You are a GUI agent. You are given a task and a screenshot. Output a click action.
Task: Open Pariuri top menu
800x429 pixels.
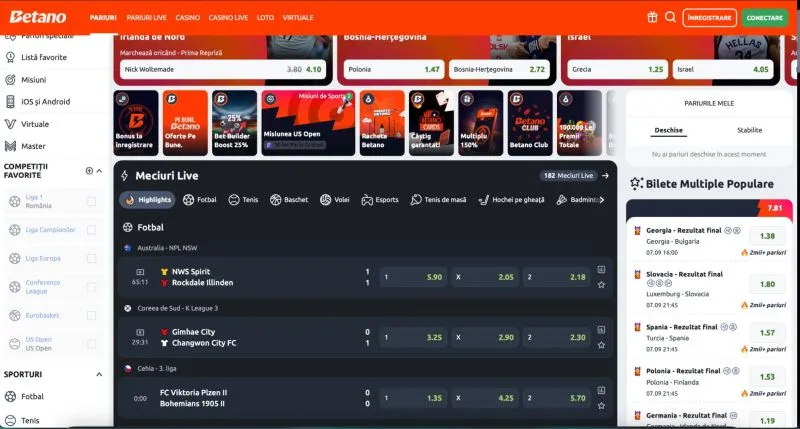pyautogui.click(x=103, y=17)
